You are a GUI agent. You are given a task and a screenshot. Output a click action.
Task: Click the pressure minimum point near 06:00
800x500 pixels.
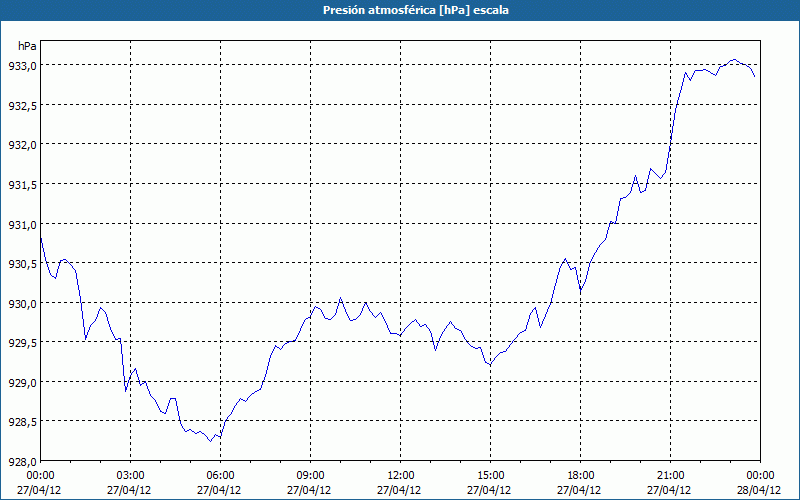tap(210, 441)
